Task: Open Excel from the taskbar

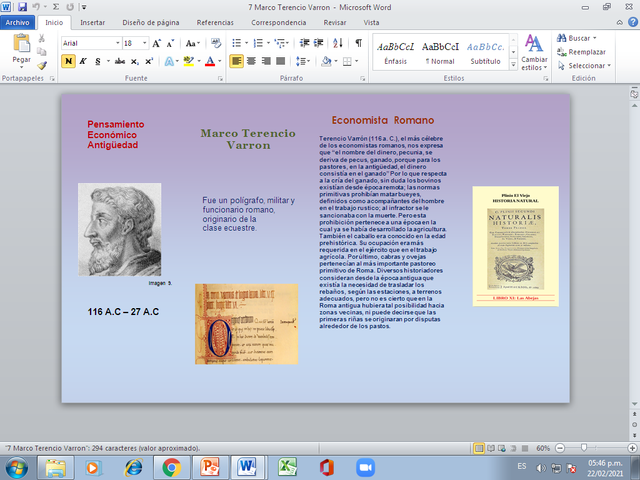Action: point(287,468)
